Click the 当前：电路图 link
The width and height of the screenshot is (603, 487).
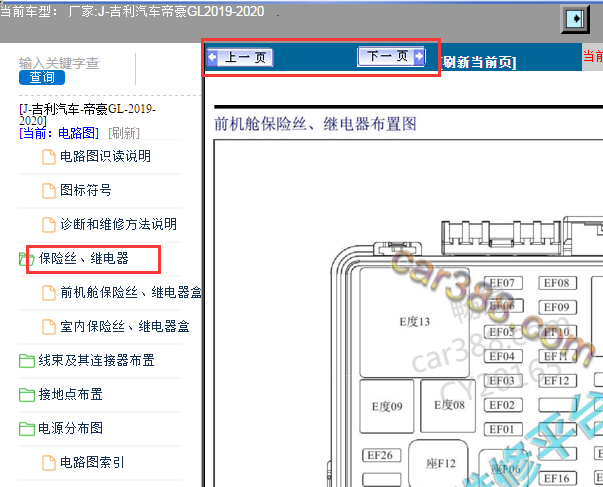59,133
